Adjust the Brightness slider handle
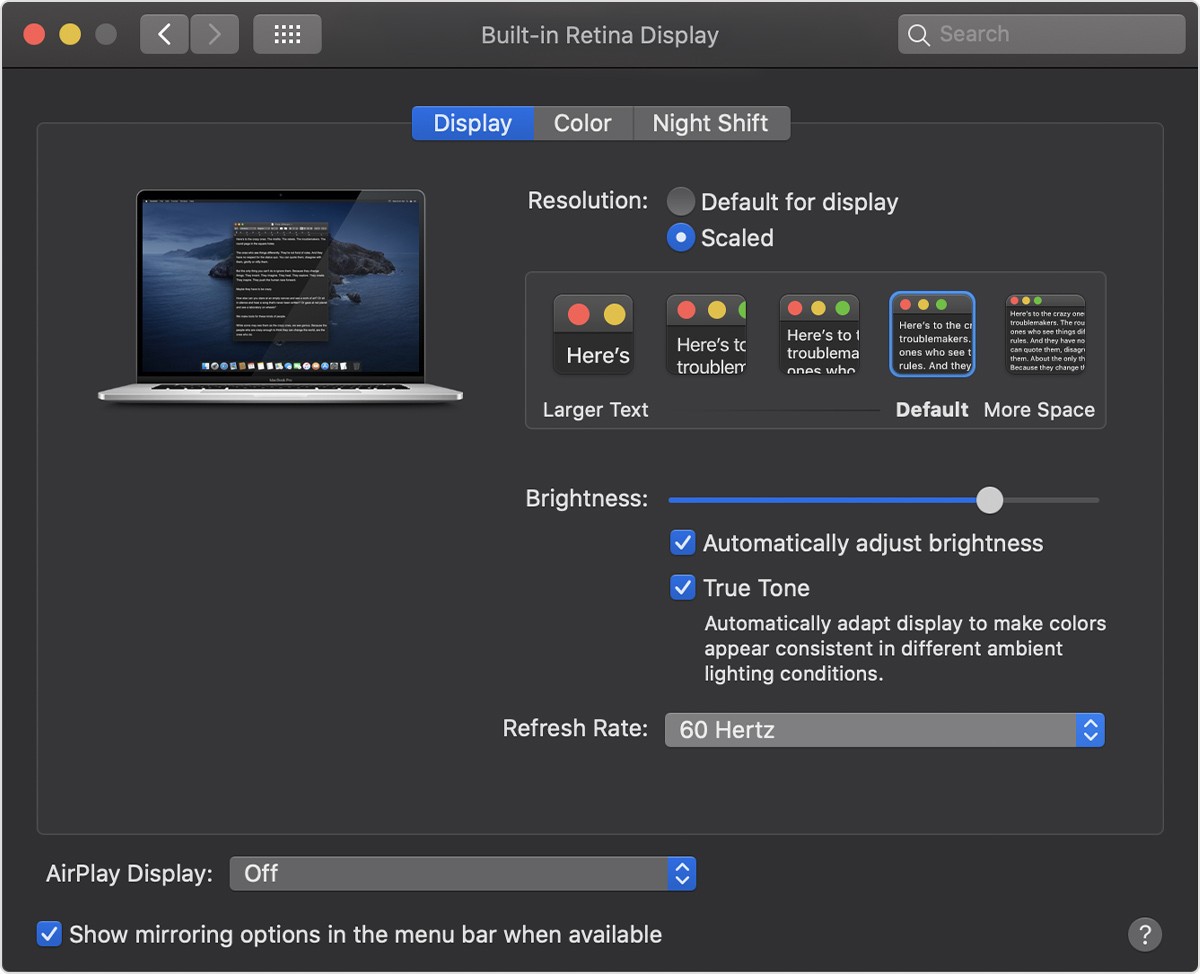This screenshot has height=974, width=1200. [x=989, y=500]
